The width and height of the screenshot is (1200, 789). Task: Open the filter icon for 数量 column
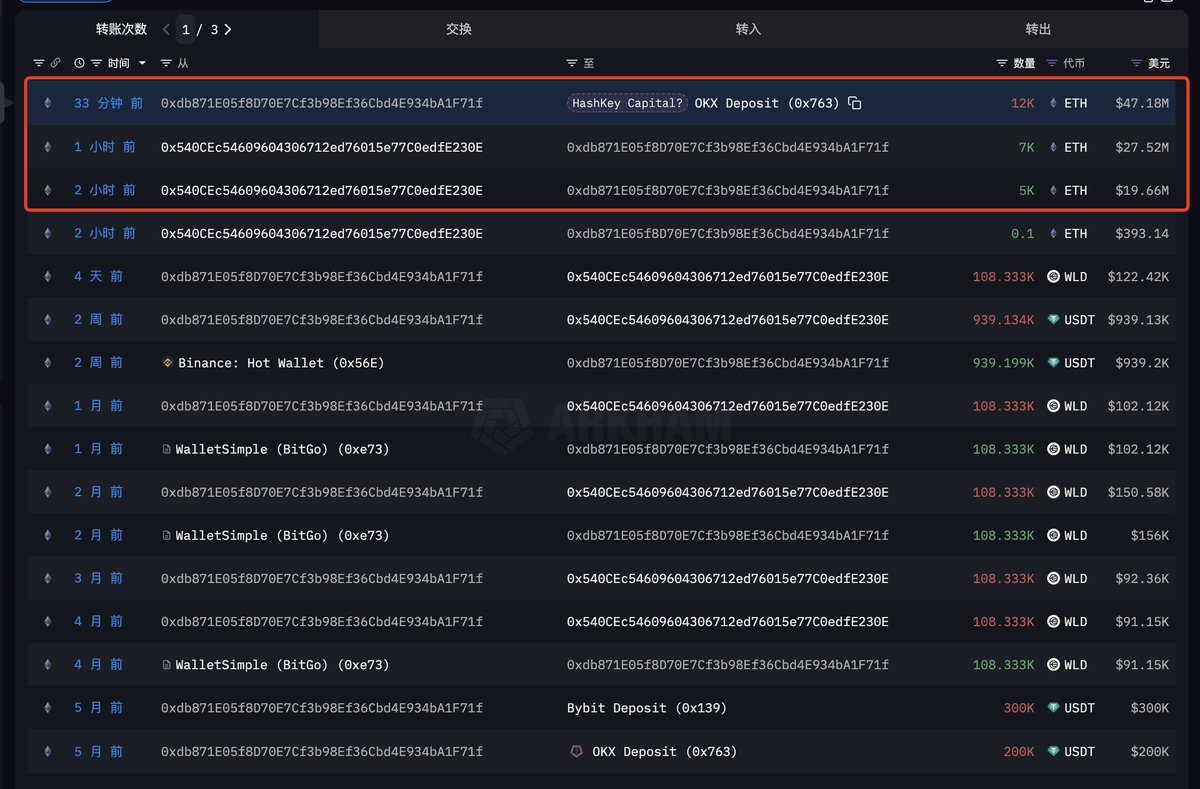click(1002, 63)
